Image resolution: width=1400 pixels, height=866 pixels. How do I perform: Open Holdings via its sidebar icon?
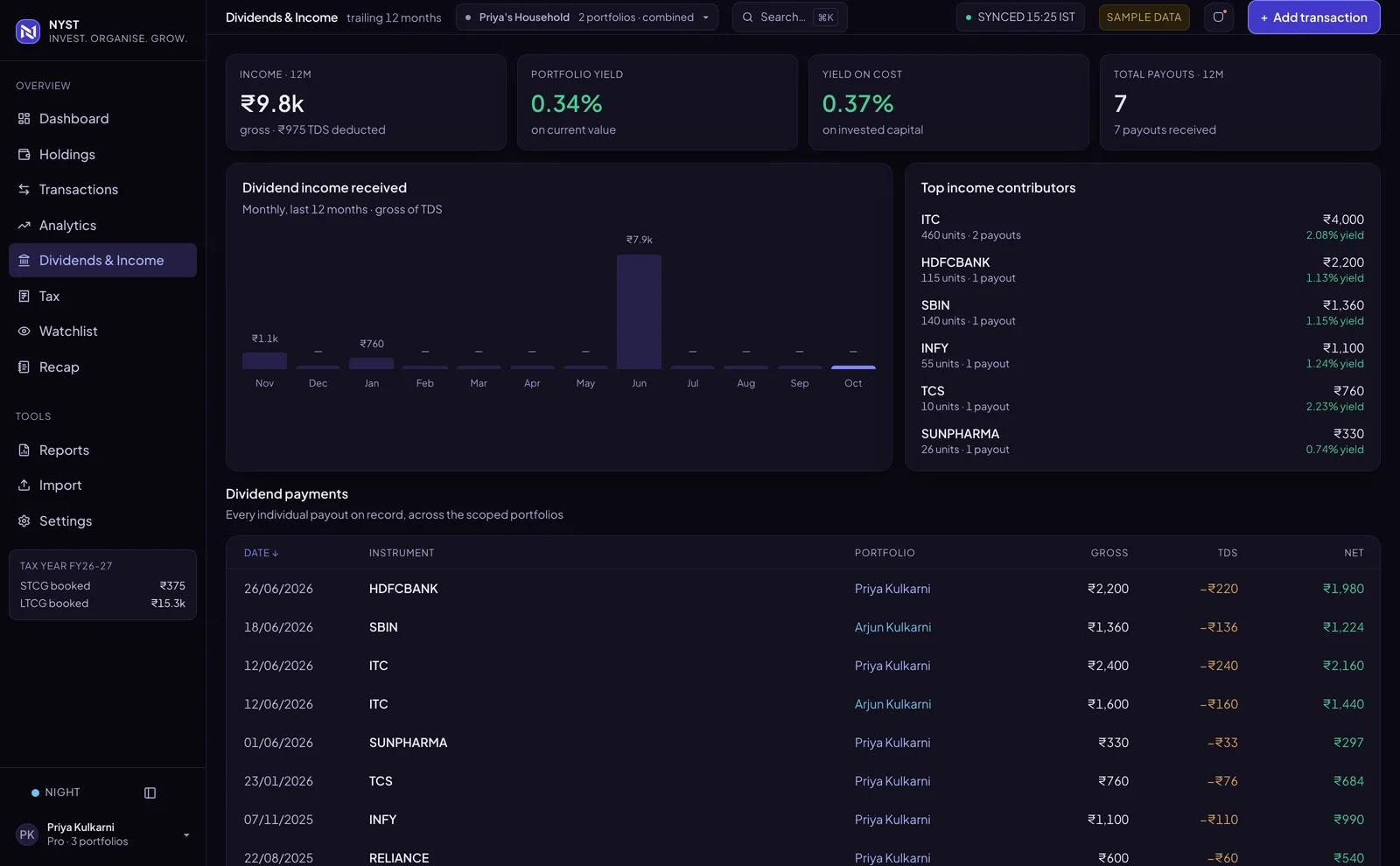[x=24, y=154]
